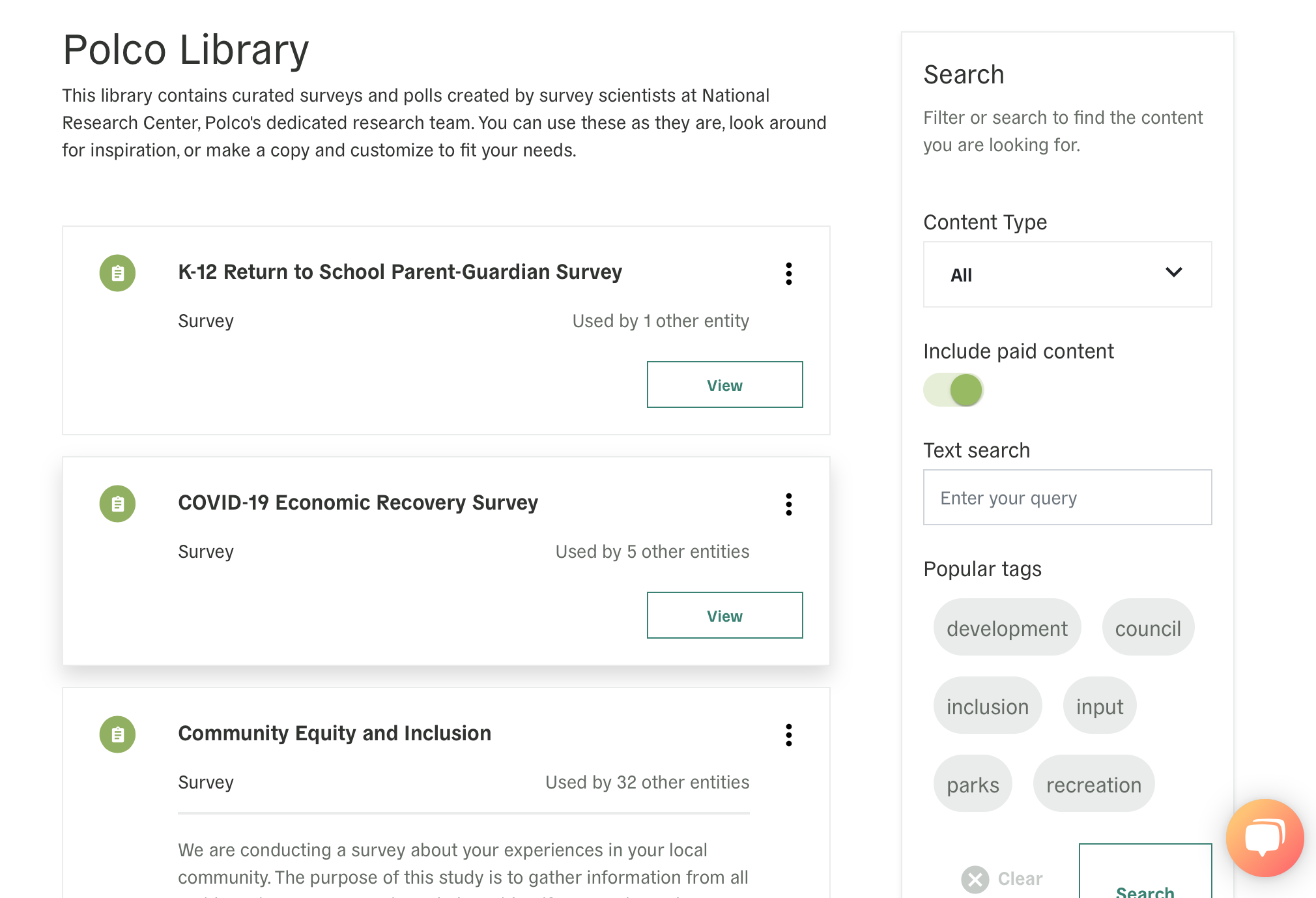Select the council popular tag
This screenshot has width=1316, height=898.
tap(1148, 628)
